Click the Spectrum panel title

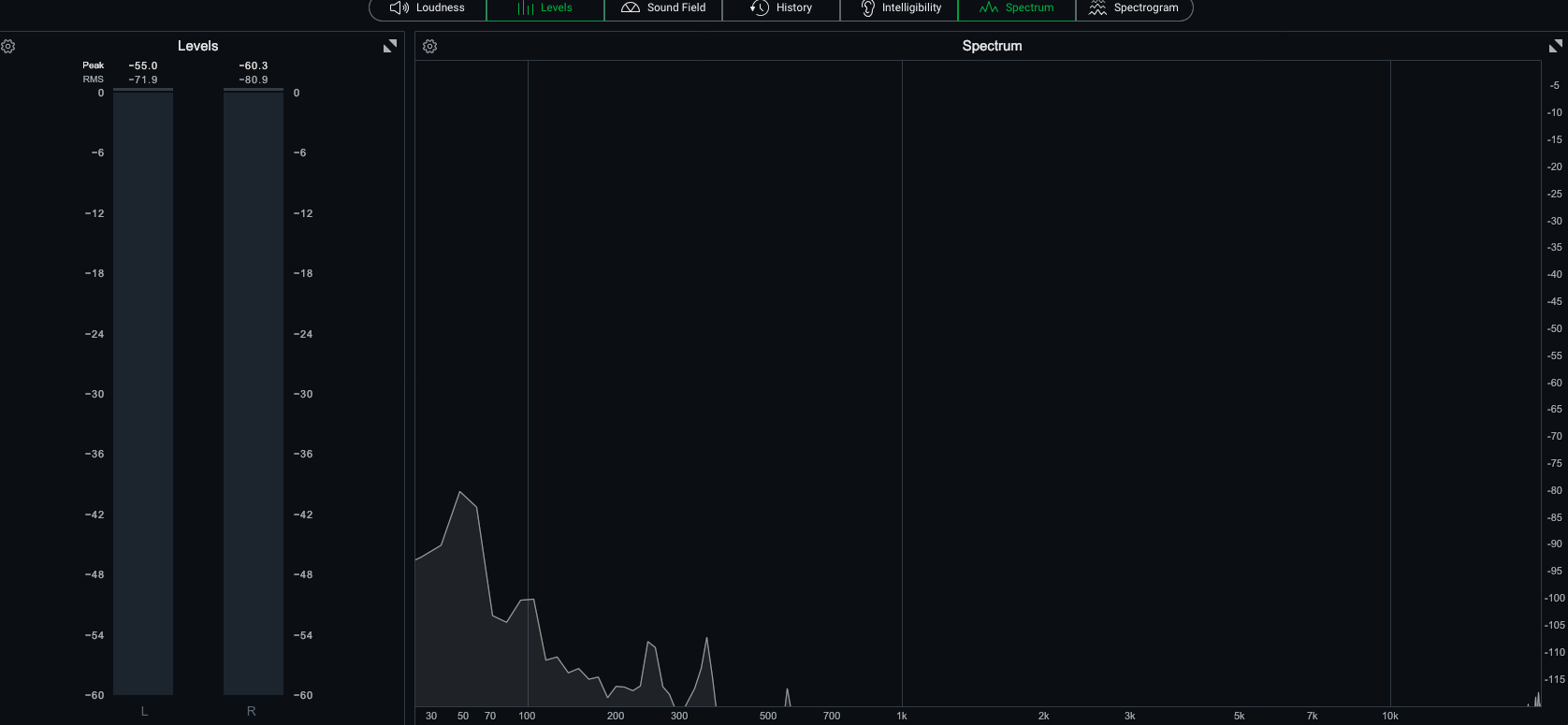992,46
